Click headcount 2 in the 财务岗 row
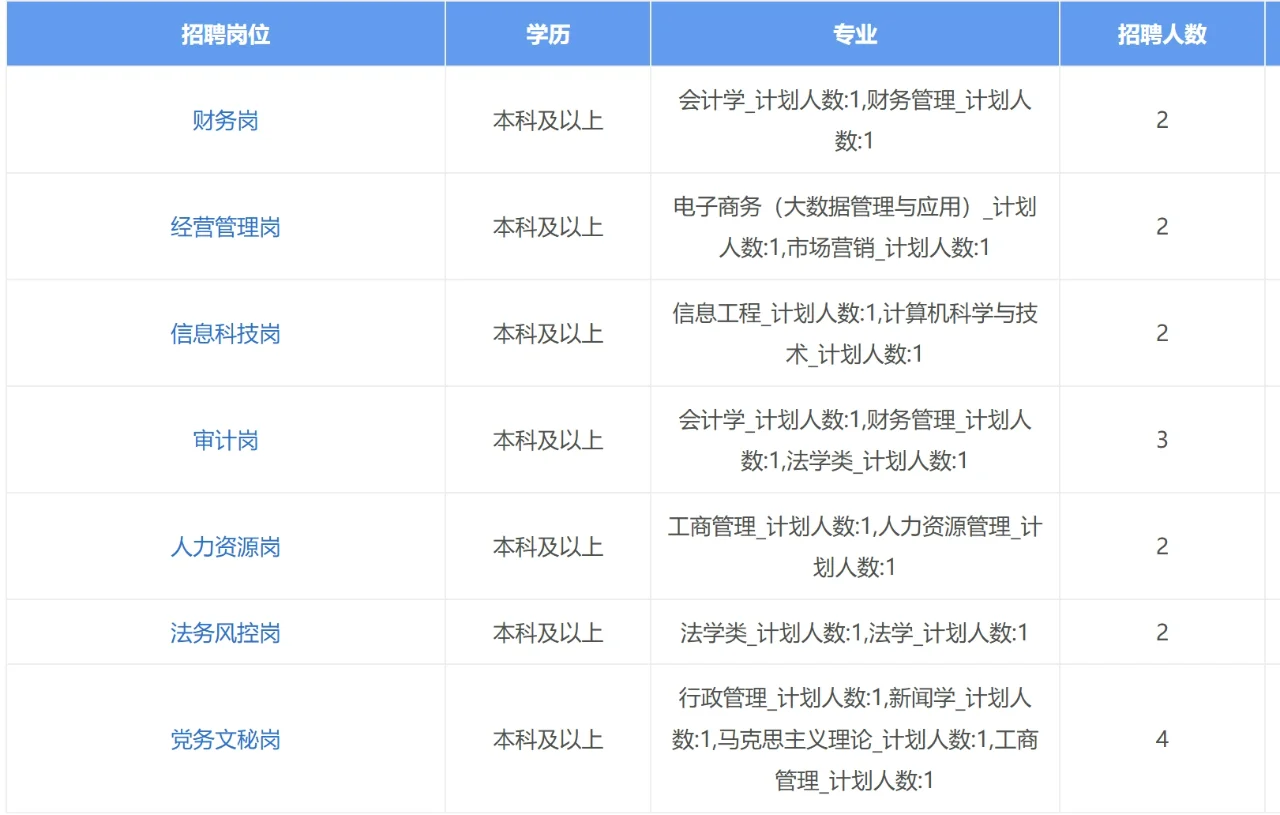Screen dimensions: 1280x815 point(1162,121)
